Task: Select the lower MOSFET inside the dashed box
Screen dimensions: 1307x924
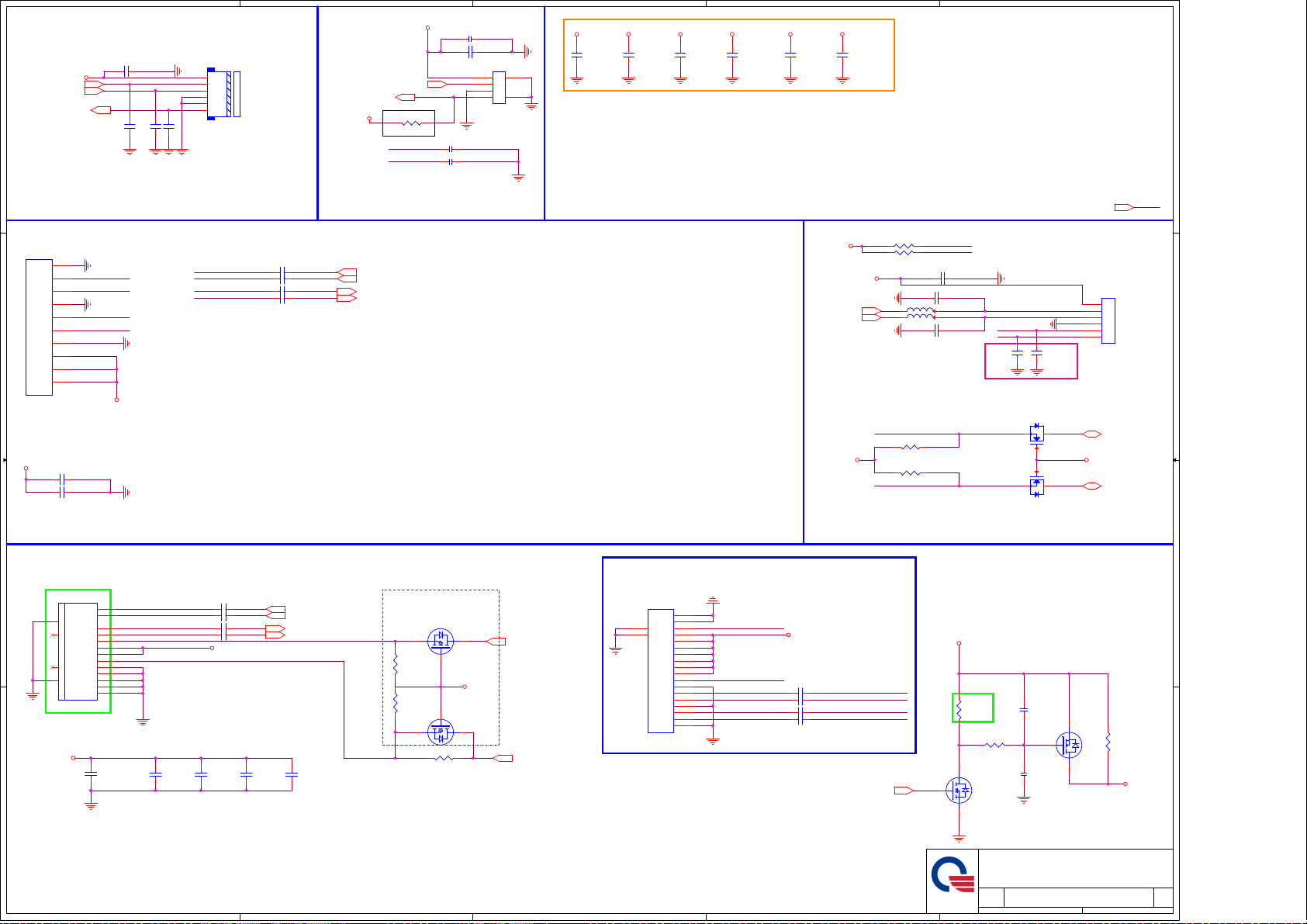Action: 441,732
